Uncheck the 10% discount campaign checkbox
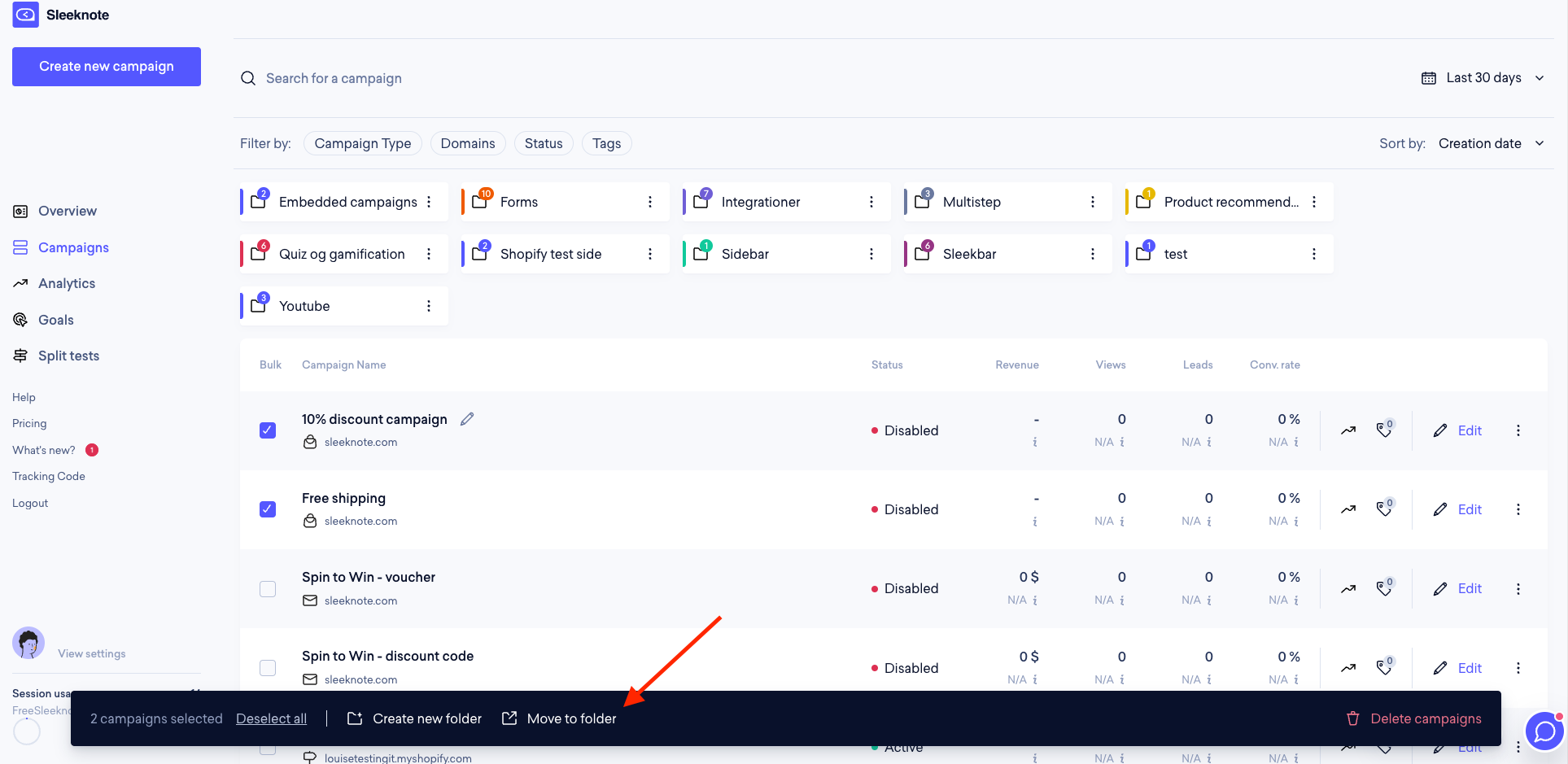The width and height of the screenshot is (1568, 764). tap(268, 430)
